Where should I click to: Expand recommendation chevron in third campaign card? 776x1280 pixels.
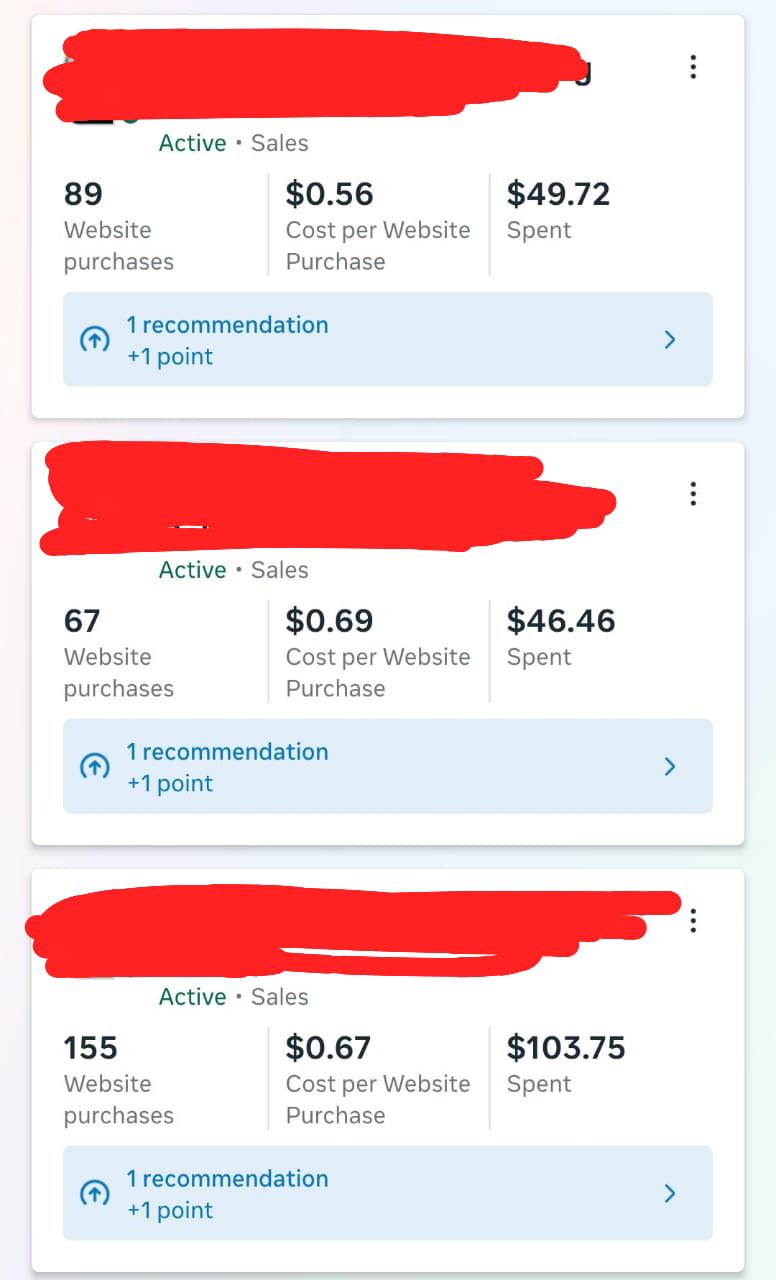[670, 1194]
